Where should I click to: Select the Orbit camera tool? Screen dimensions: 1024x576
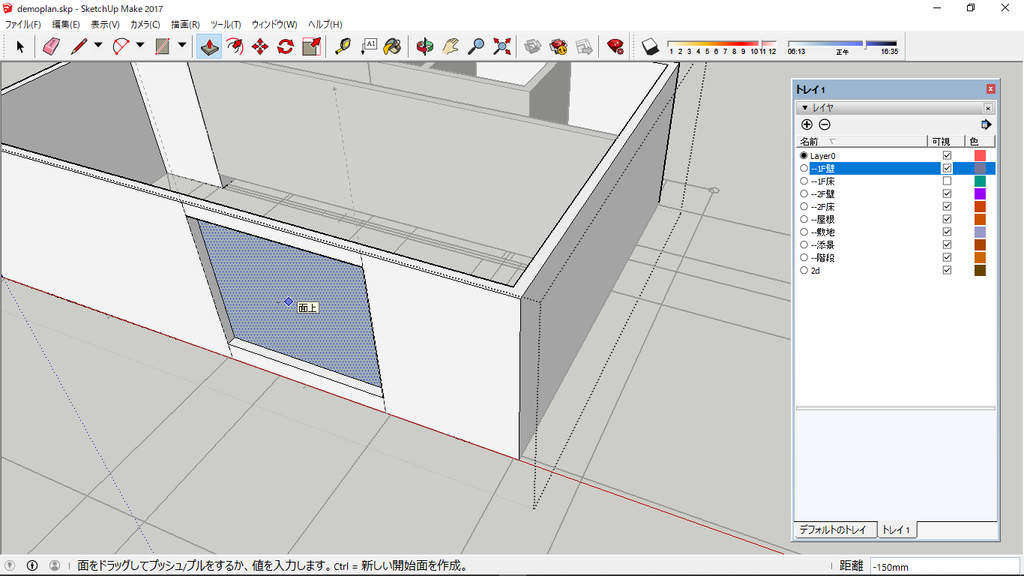coord(424,46)
